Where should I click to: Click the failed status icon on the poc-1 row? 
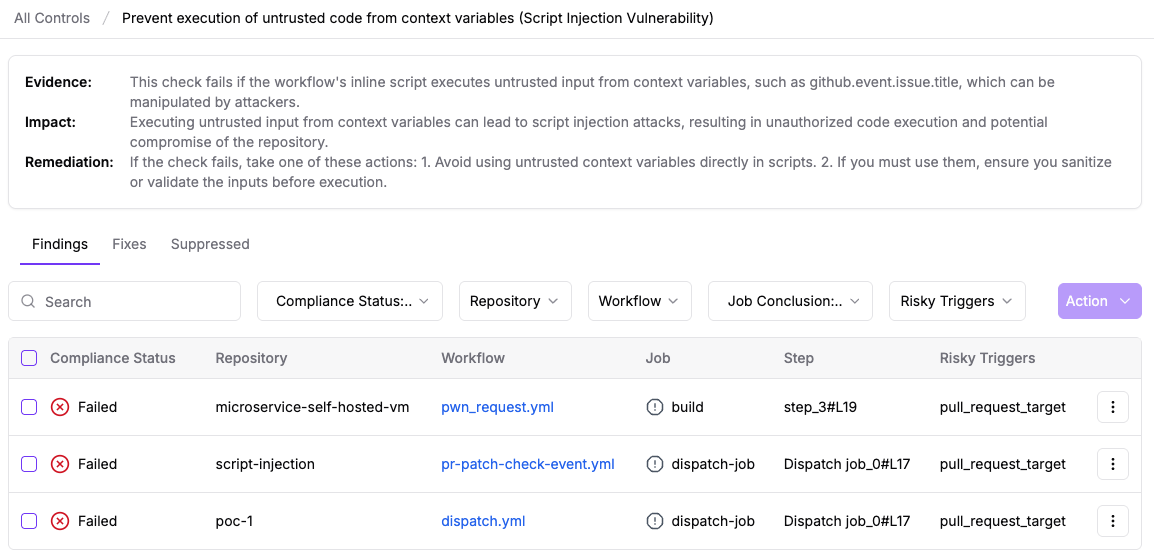[x=60, y=521]
